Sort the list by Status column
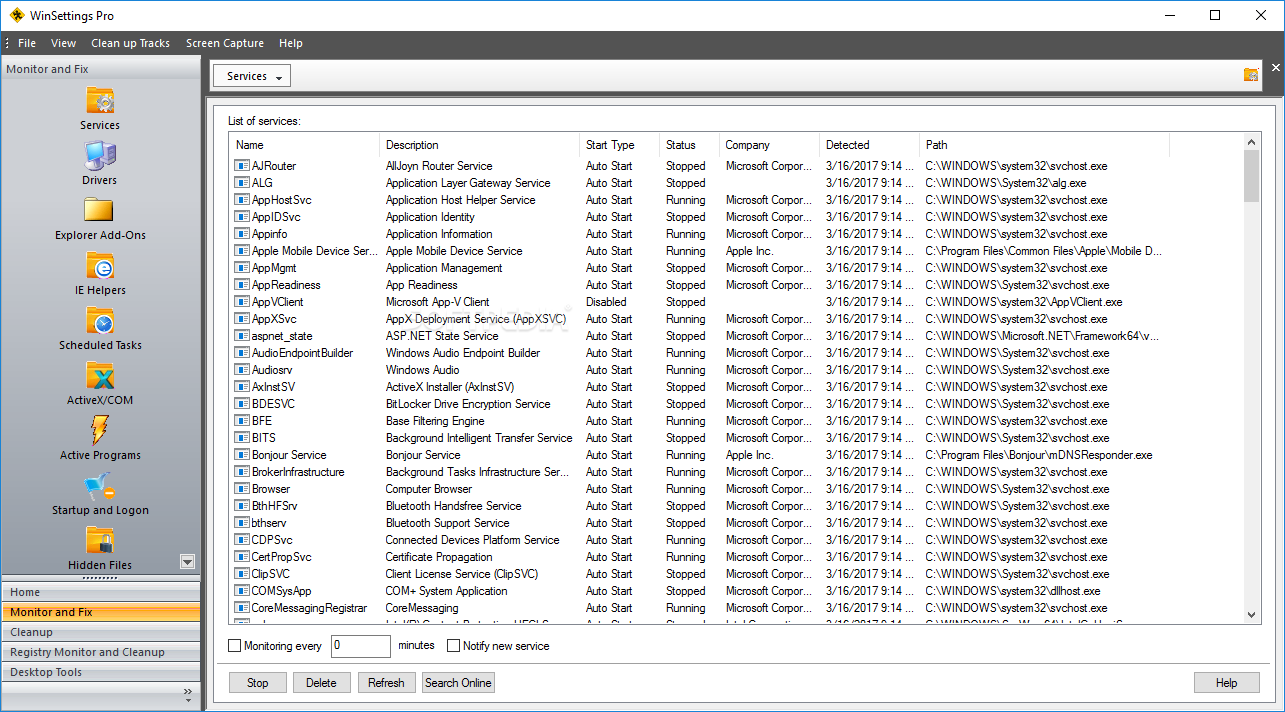This screenshot has height=712, width=1285. click(690, 145)
